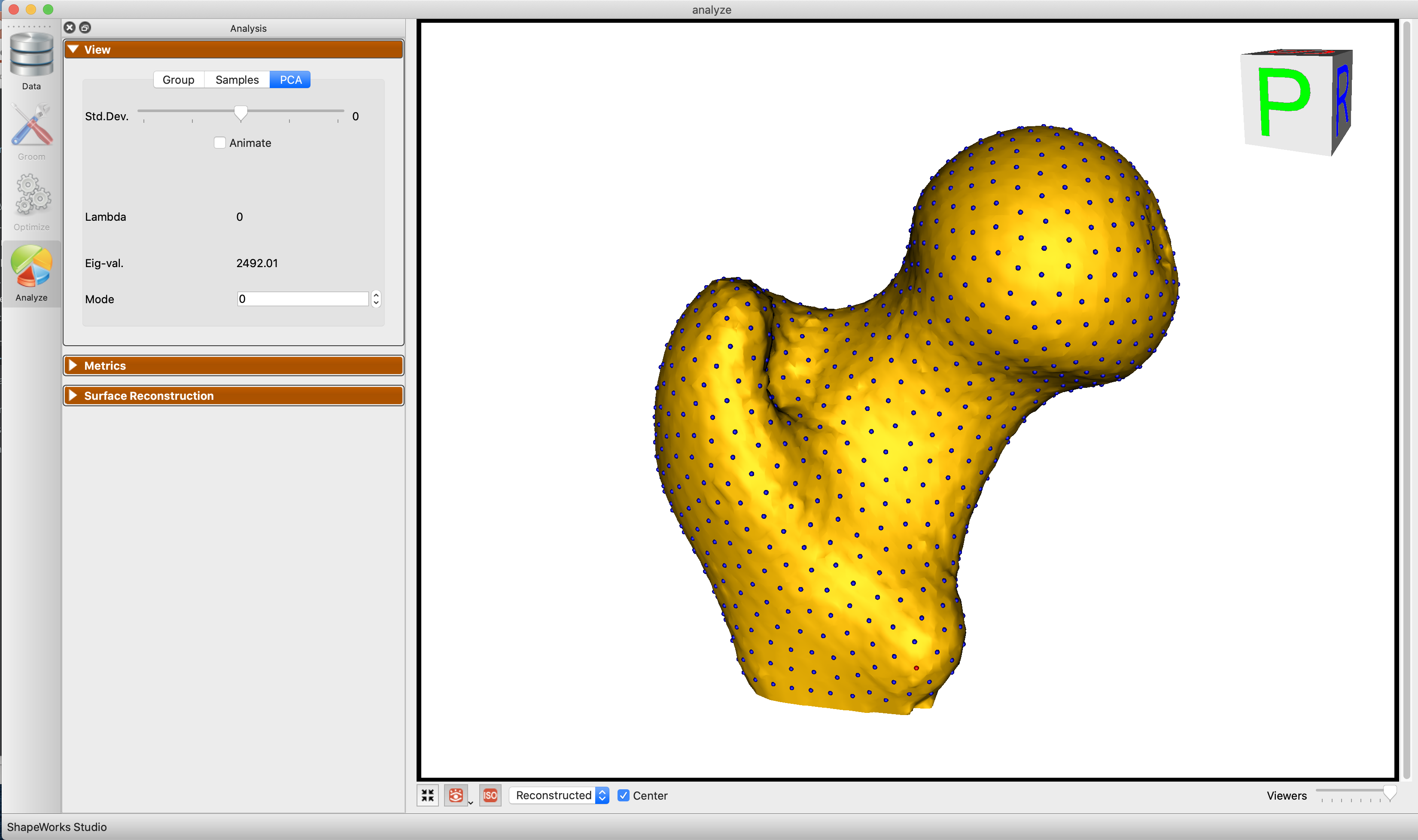Click the detach panel icon on Analysis
Screen dimensions: 1418x840
coord(85,27)
